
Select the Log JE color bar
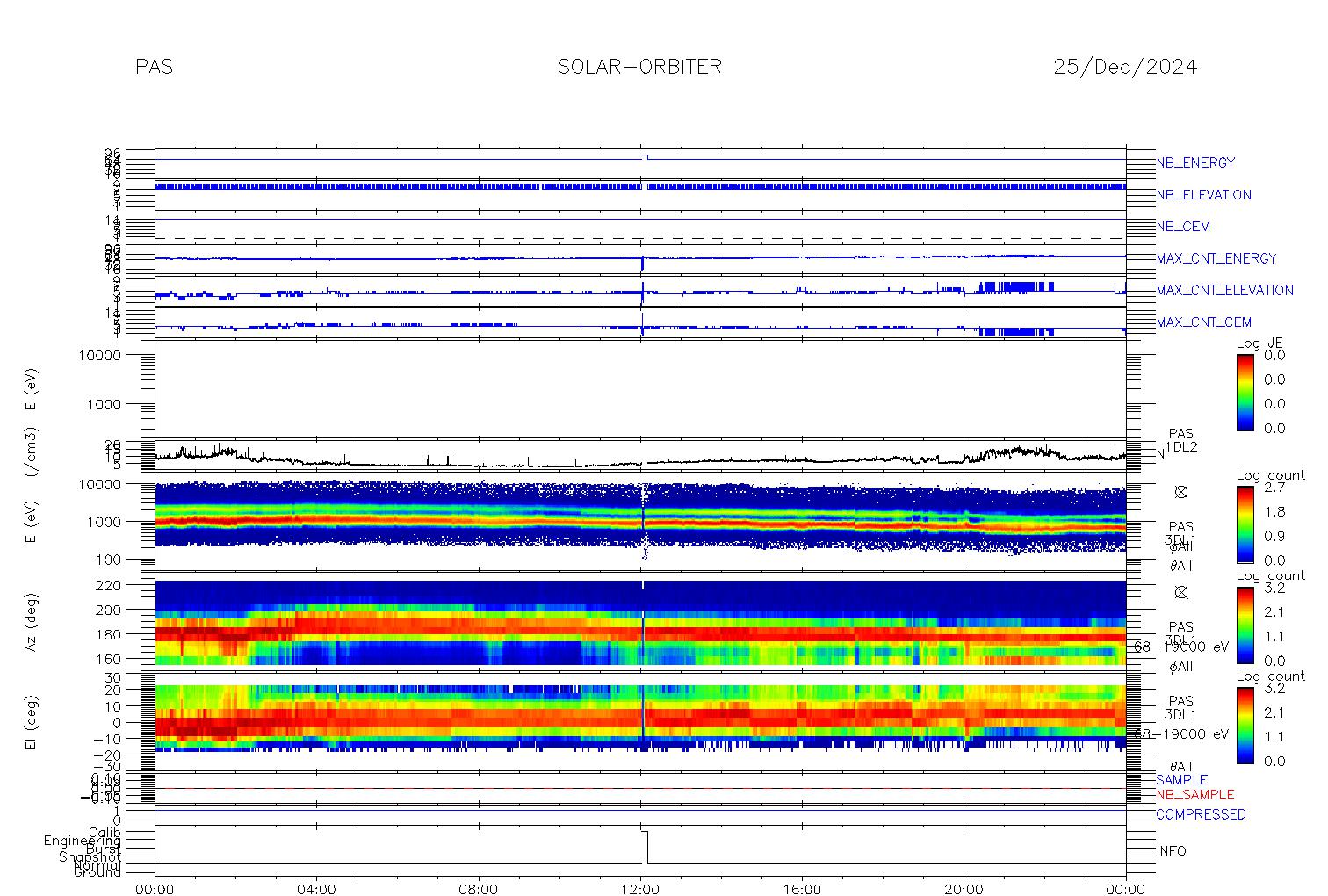pos(1245,392)
